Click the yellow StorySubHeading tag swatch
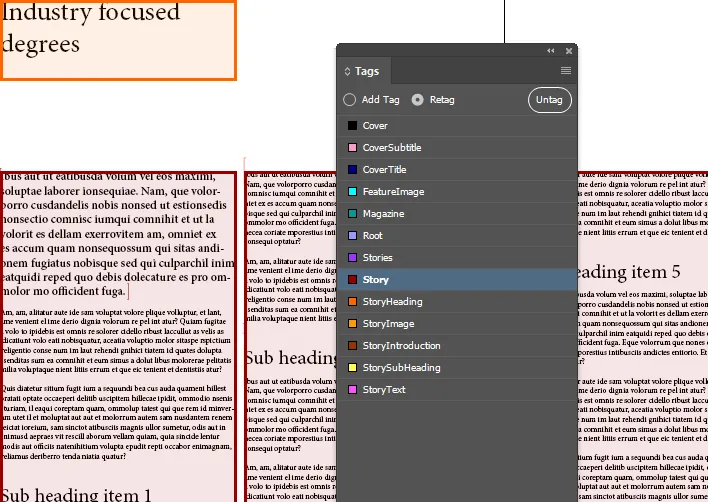 pyautogui.click(x=352, y=367)
